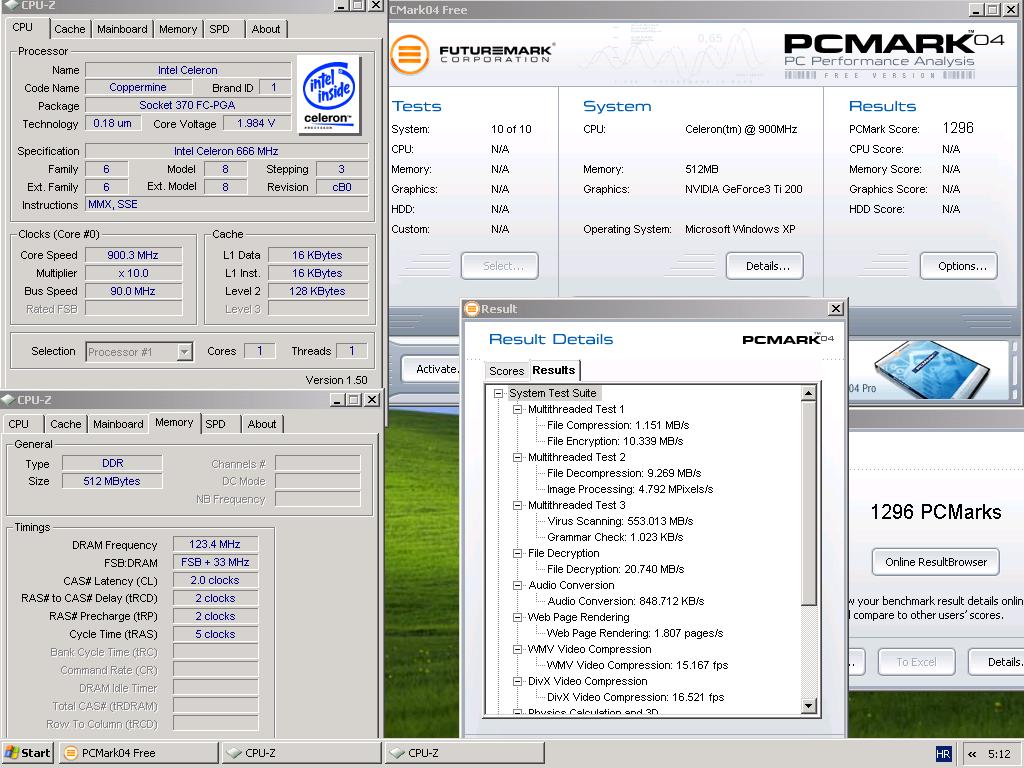1024x768 pixels.
Task: Click the Windows Start flag icon
Action: [x=12, y=752]
